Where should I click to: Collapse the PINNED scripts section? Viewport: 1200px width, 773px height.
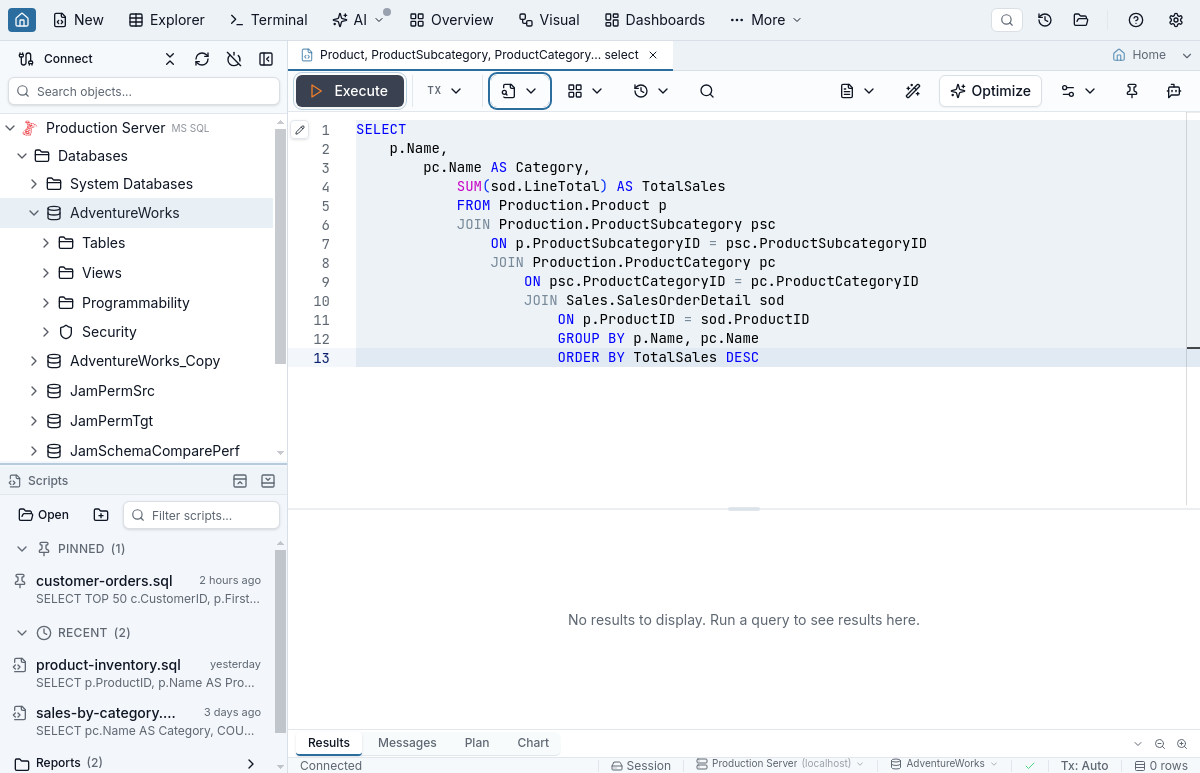click(x=22, y=549)
